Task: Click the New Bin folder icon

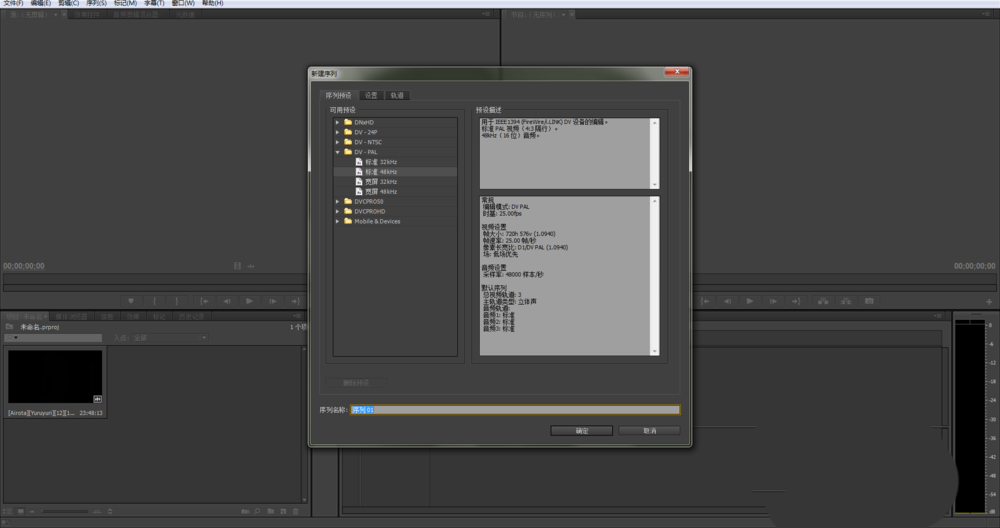Action: pos(271,511)
